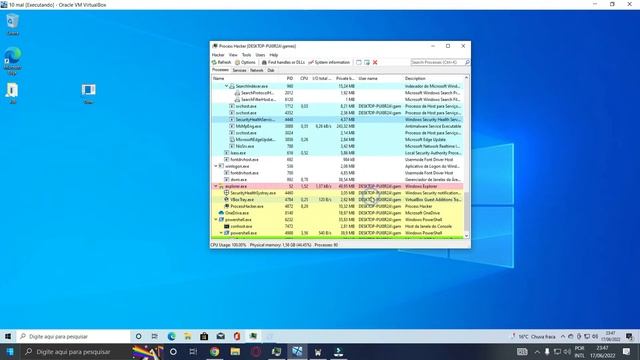Collapse the nested powershell.exe PID 4988 node
This screenshot has width=640, height=360.
(x=221, y=233)
